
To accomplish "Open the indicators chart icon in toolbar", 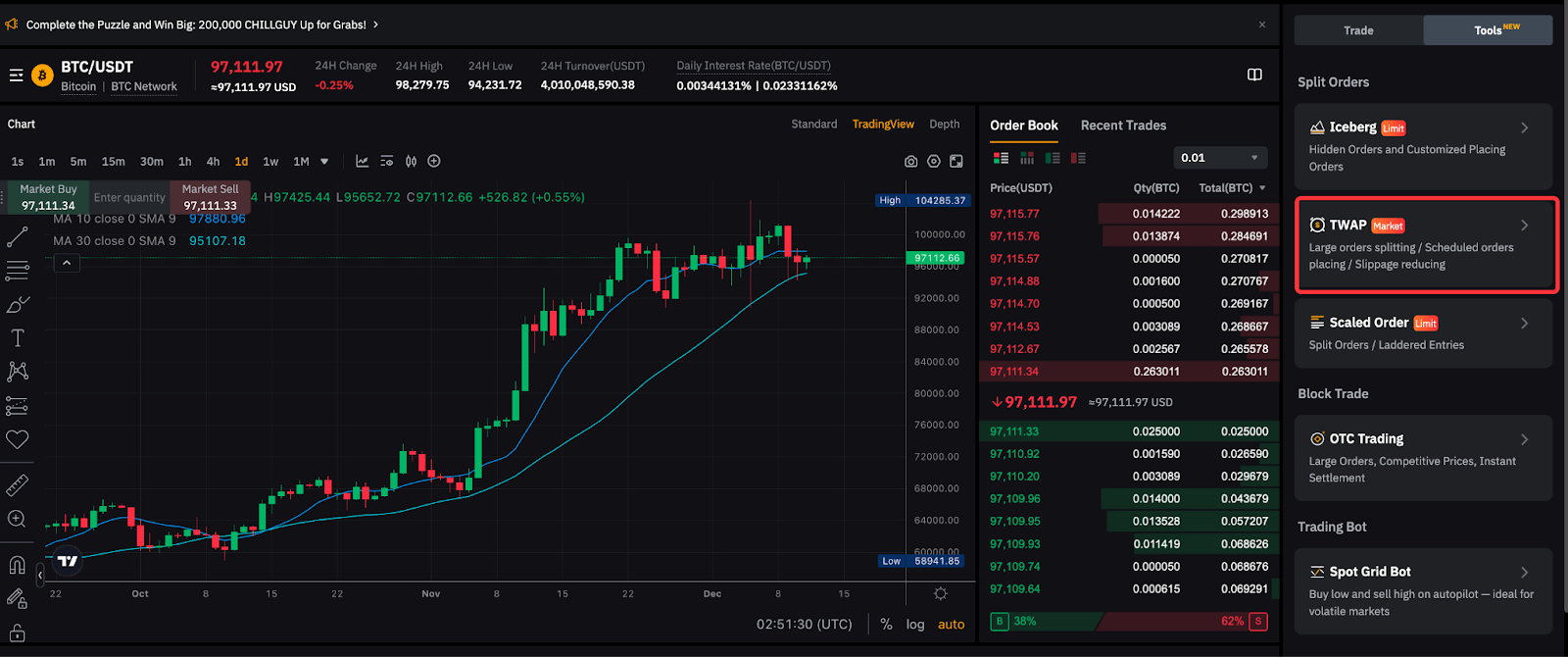I will [362, 162].
